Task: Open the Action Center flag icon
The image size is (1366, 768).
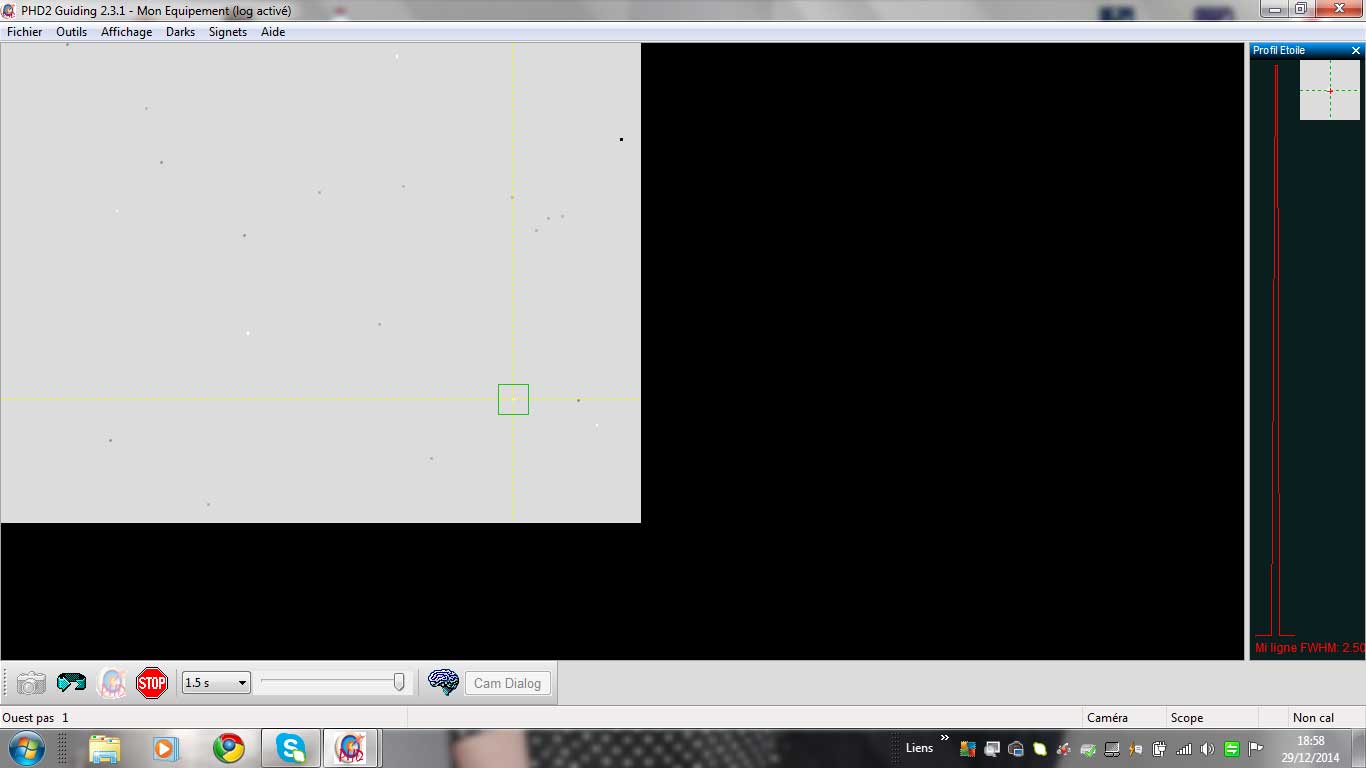Action: point(1256,749)
